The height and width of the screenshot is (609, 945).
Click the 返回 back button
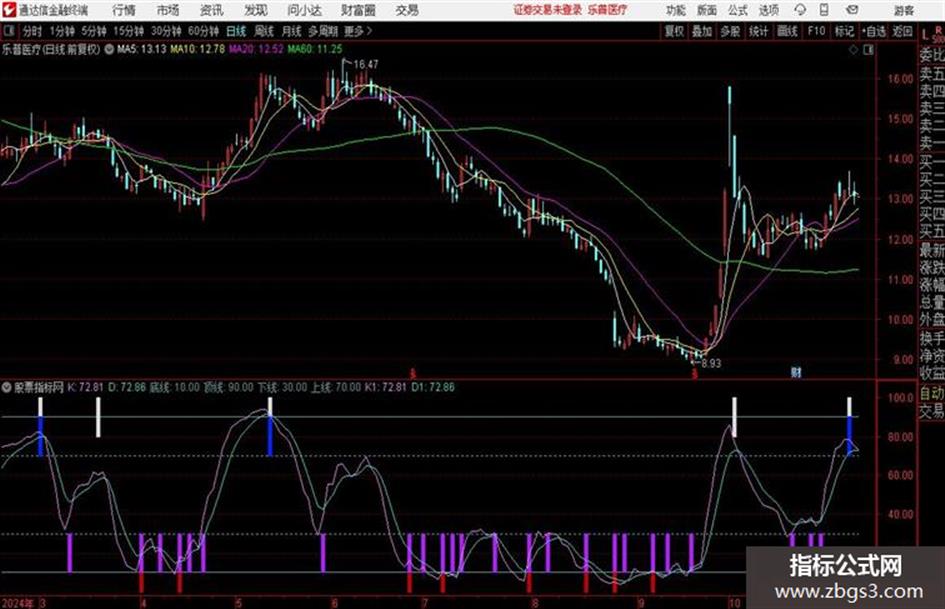[902, 31]
